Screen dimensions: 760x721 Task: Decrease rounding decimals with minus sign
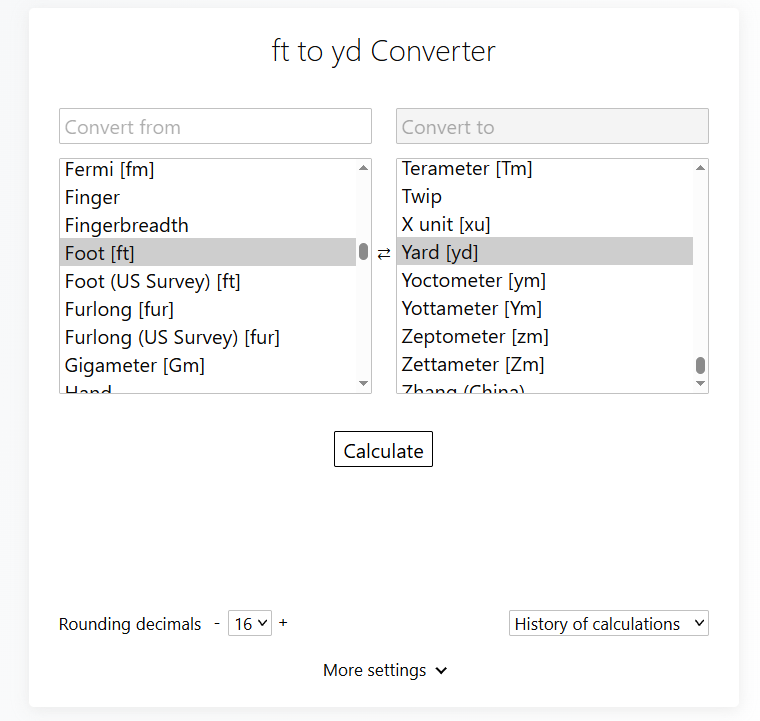[x=217, y=623]
